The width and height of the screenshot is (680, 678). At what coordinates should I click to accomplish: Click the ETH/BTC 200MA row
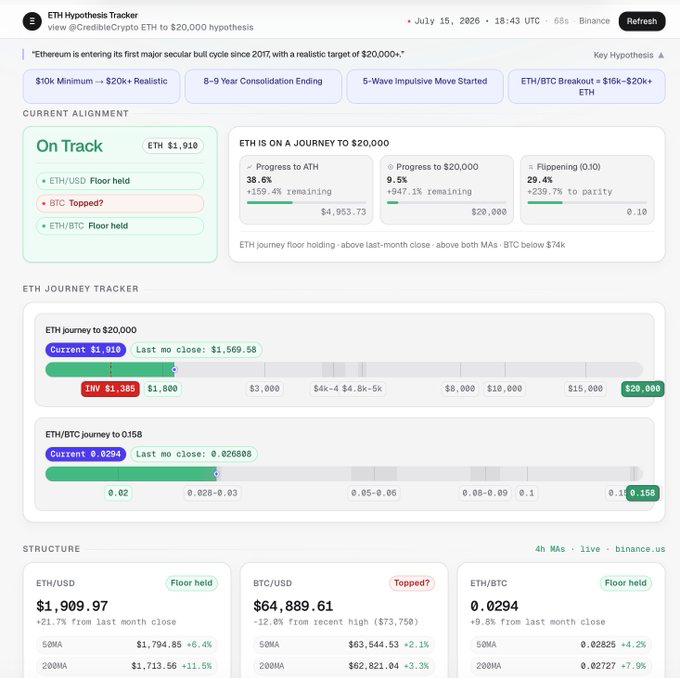click(x=561, y=666)
